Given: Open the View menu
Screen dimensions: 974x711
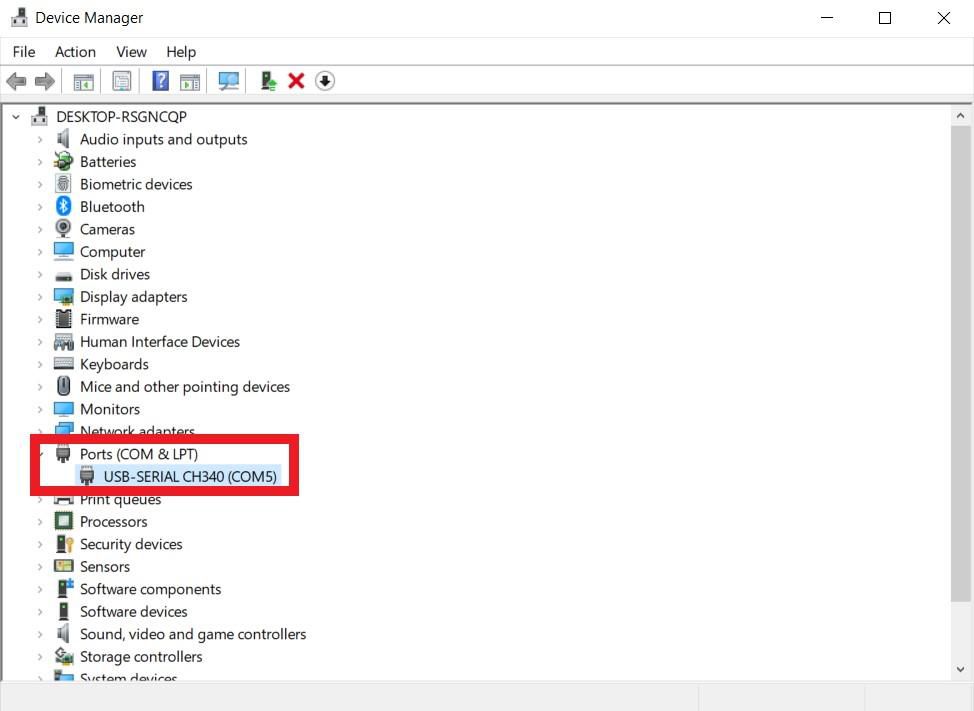Looking at the screenshot, I should [131, 52].
